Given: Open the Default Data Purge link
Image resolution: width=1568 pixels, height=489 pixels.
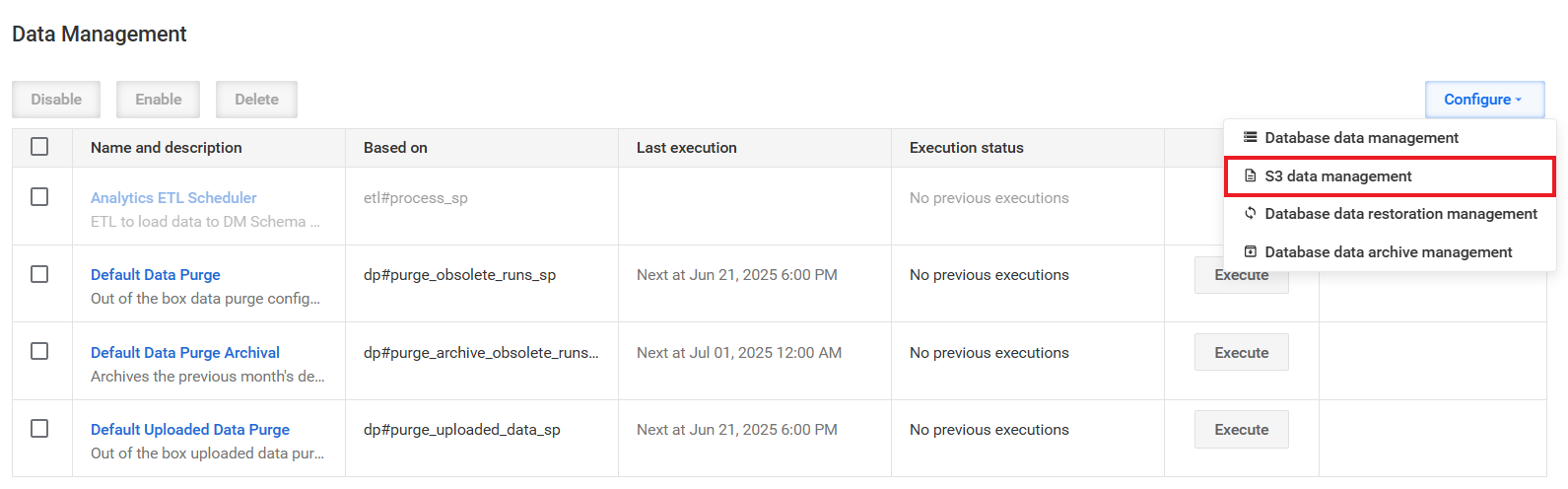Looking at the screenshot, I should point(156,275).
